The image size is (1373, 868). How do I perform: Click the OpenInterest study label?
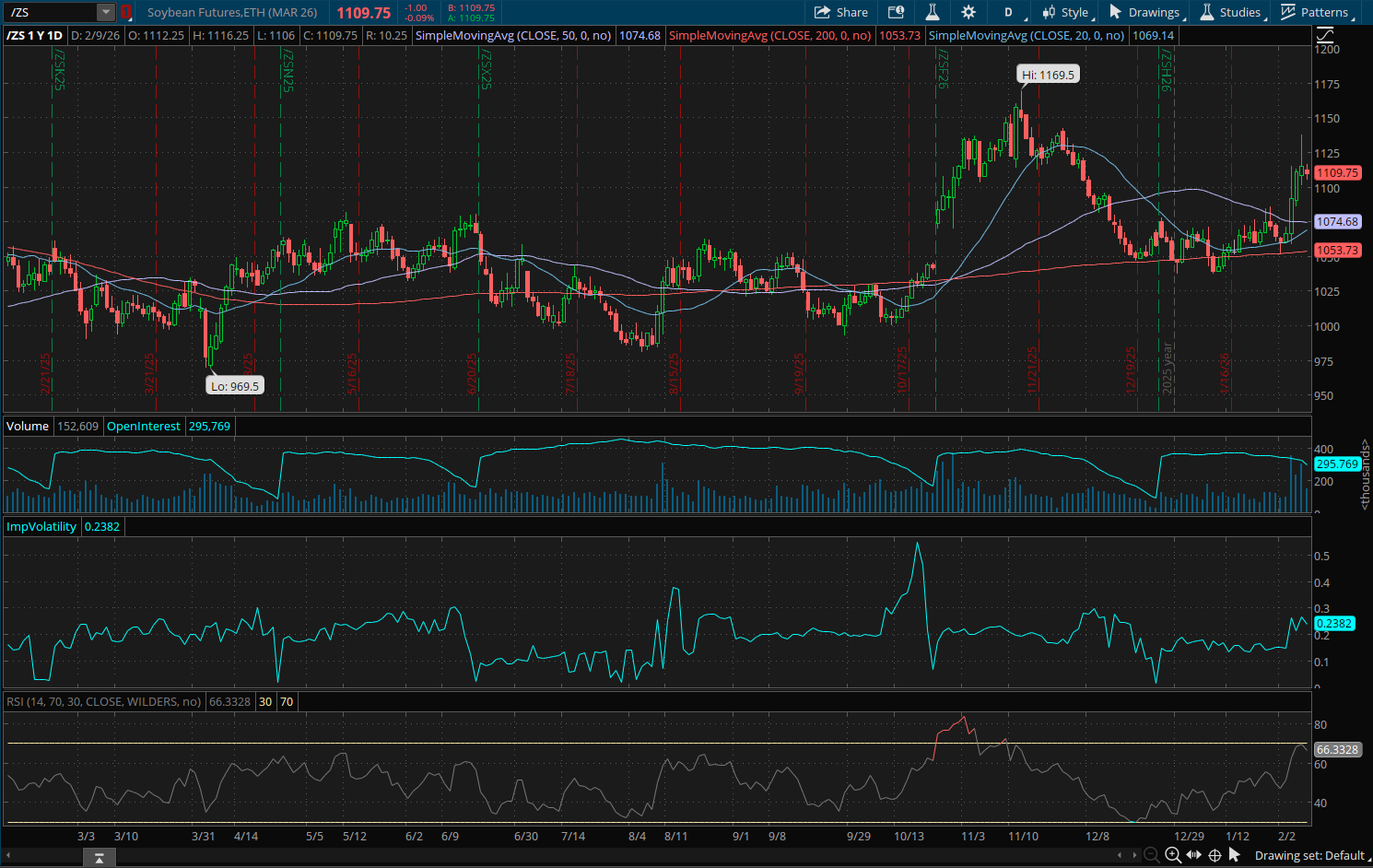(x=144, y=426)
